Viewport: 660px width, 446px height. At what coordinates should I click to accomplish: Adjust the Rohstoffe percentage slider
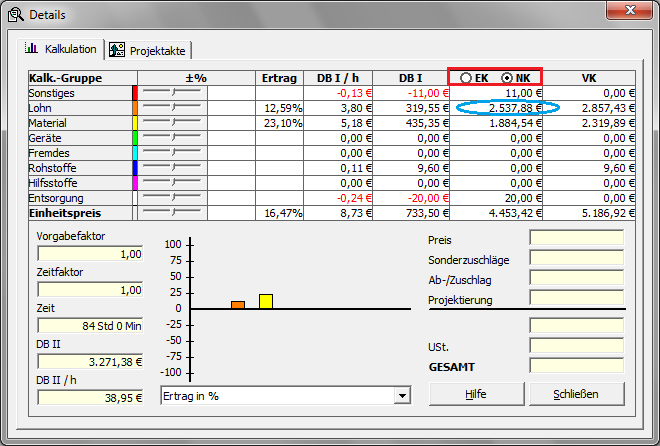[x=172, y=168]
